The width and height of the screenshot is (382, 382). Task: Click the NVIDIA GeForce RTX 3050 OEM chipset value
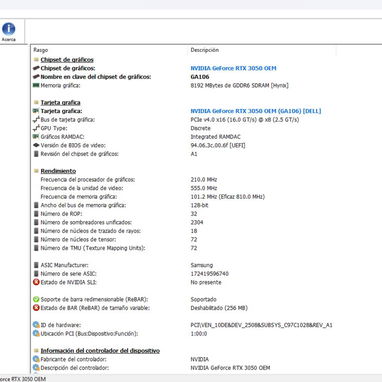[x=233, y=68]
